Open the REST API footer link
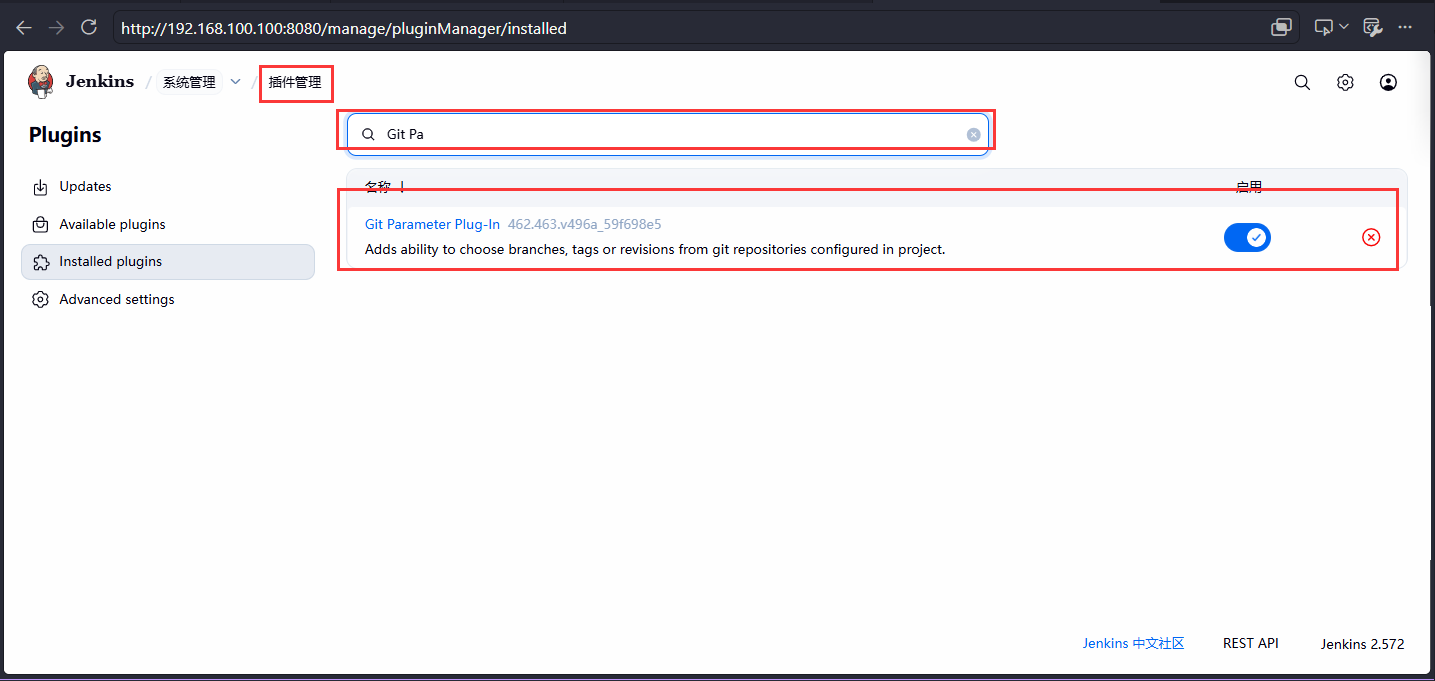This screenshot has height=681, width=1435. (x=1251, y=644)
